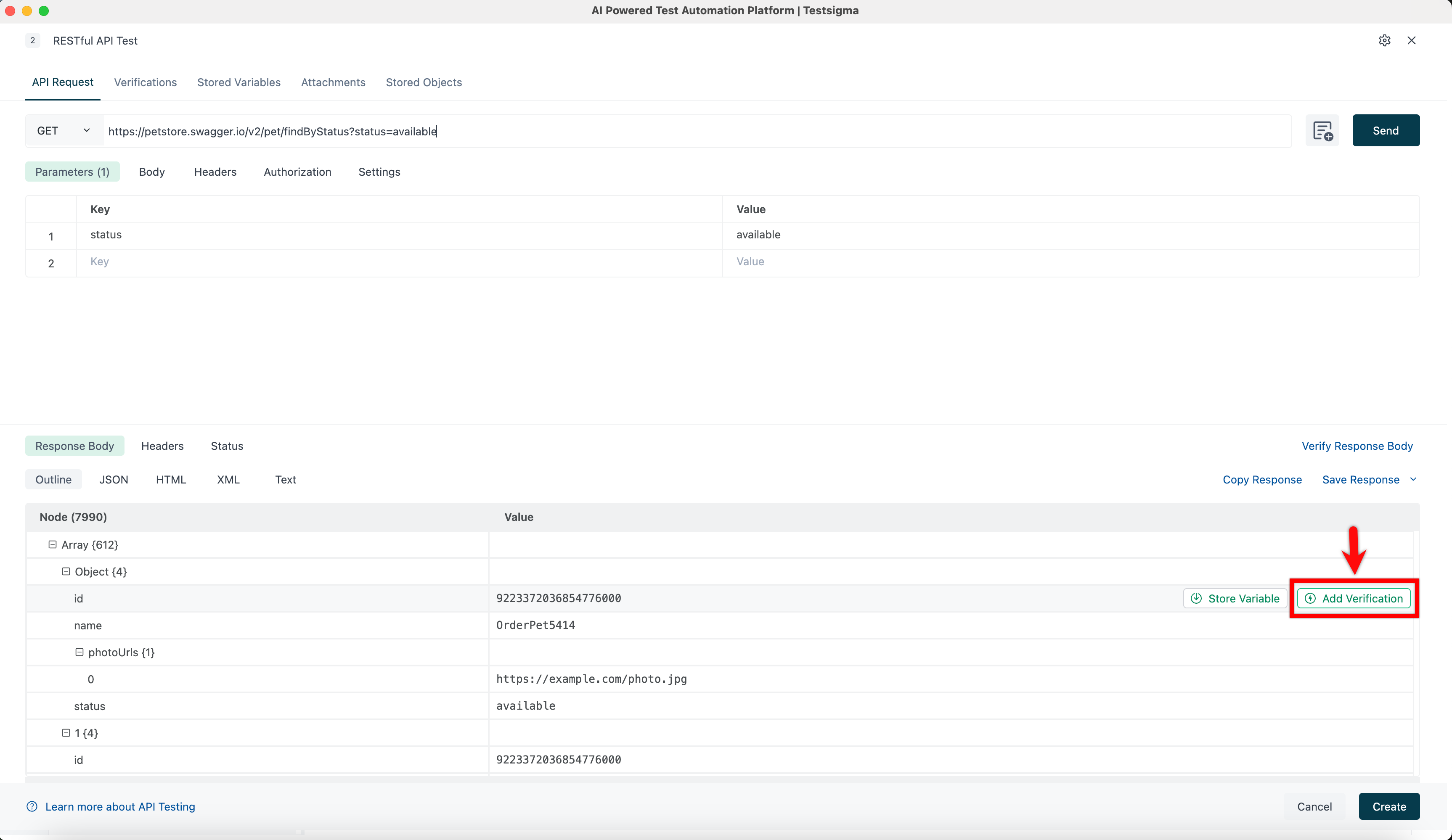
Task: Open the Authorization section
Action: [297, 172]
